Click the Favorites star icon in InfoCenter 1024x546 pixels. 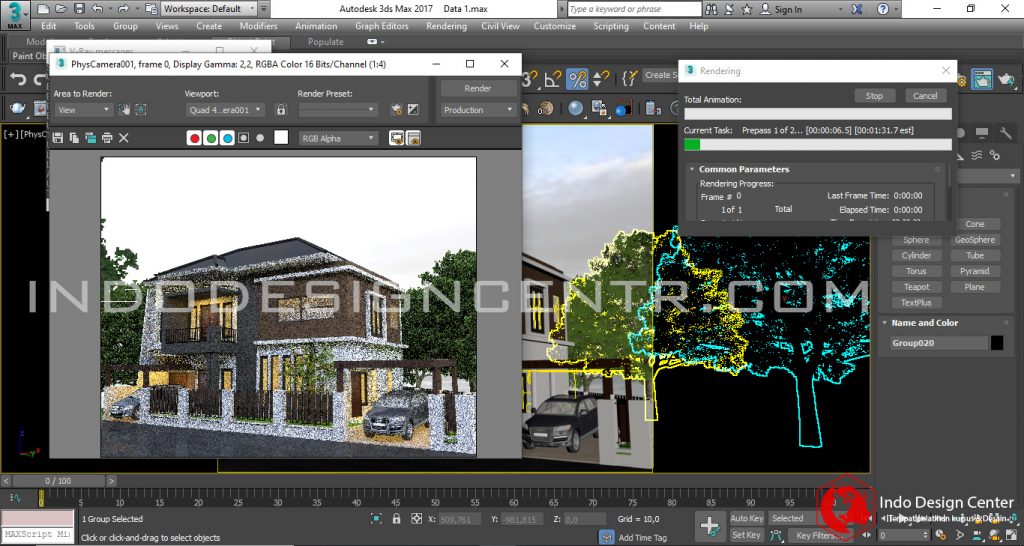coord(747,9)
